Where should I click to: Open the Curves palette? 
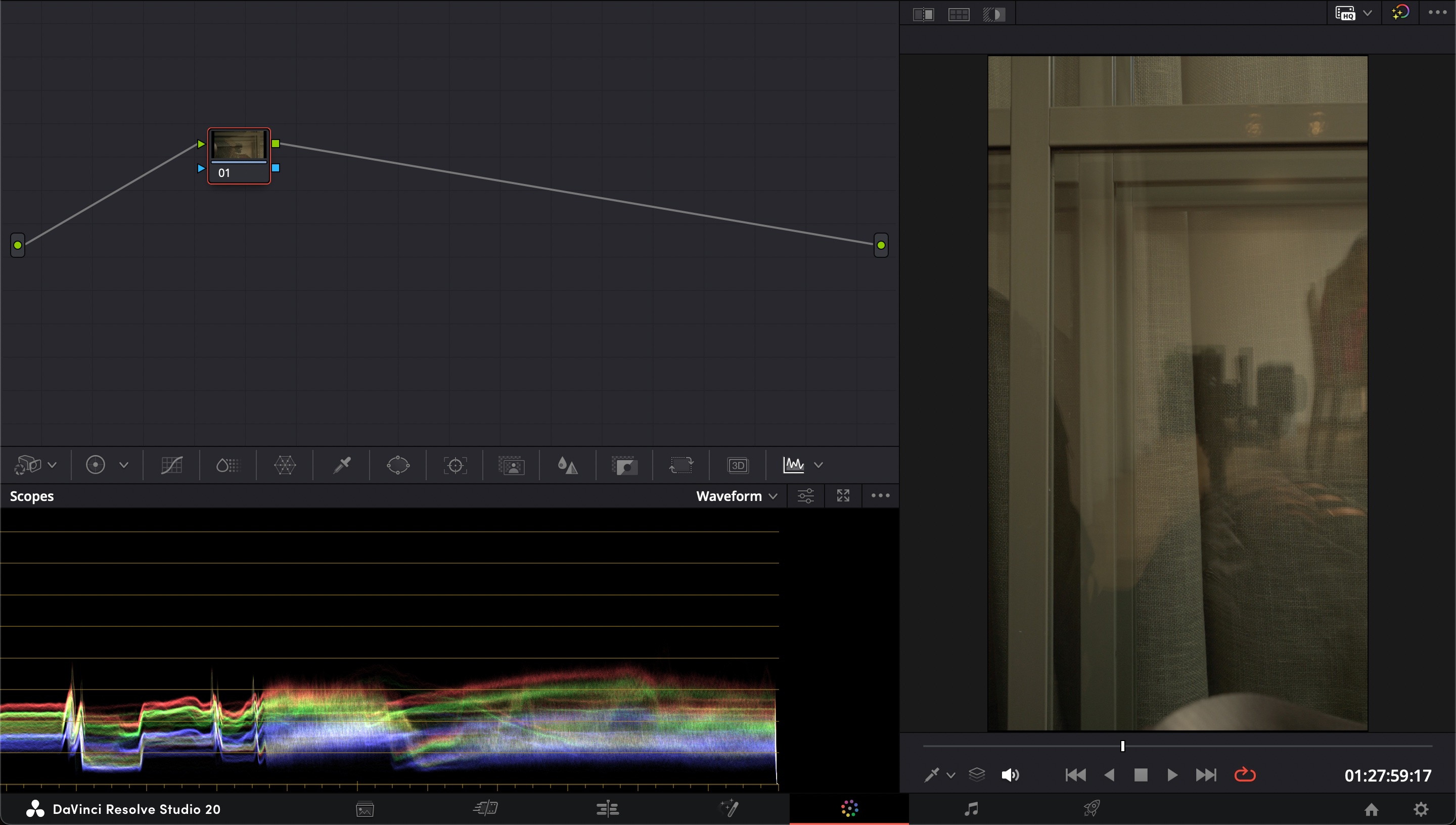click(171, 465)
